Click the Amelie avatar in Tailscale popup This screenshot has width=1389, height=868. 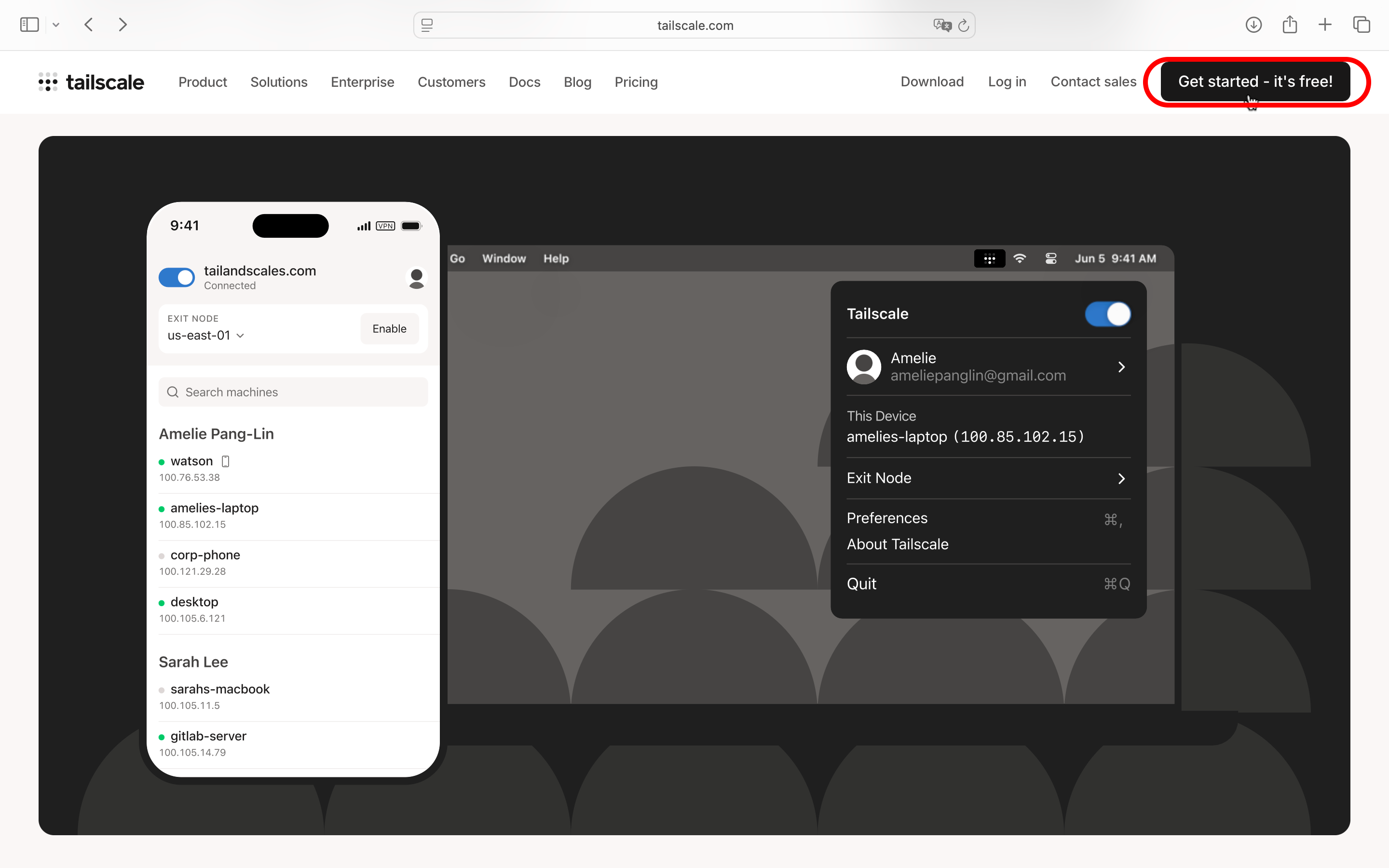[x=864, y=366]
